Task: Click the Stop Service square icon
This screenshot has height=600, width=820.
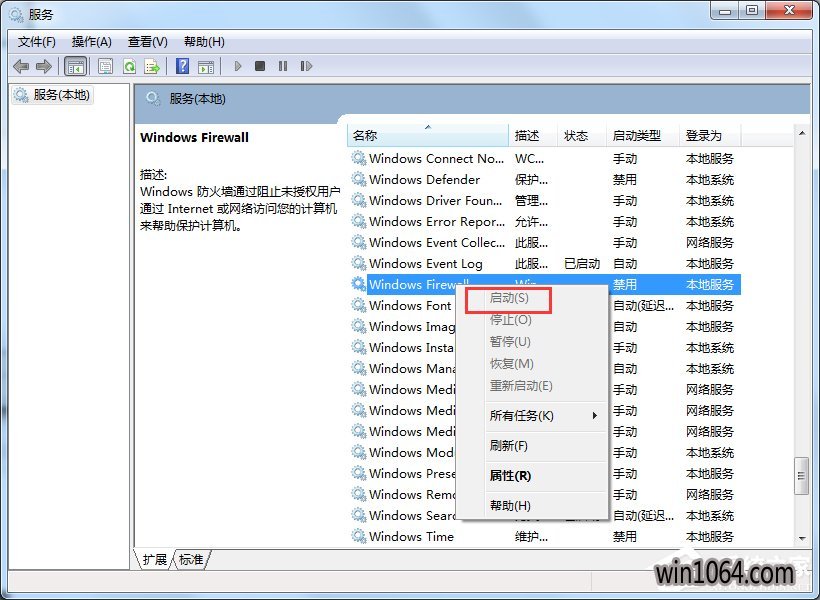Action: (x=260, y=66)
